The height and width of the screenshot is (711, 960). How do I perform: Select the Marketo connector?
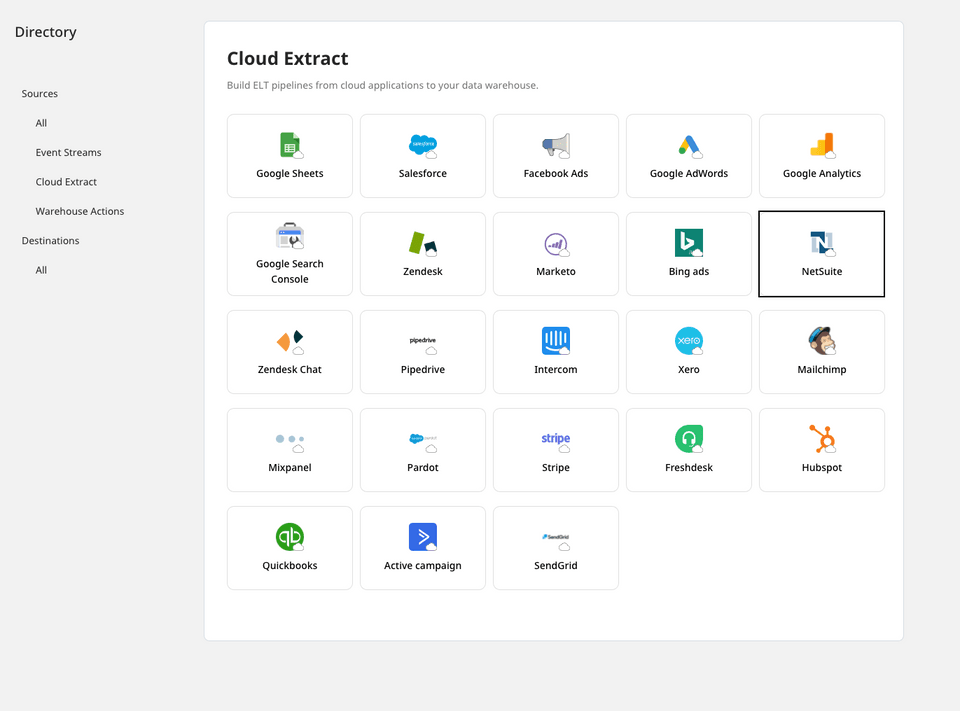[555, 254]
